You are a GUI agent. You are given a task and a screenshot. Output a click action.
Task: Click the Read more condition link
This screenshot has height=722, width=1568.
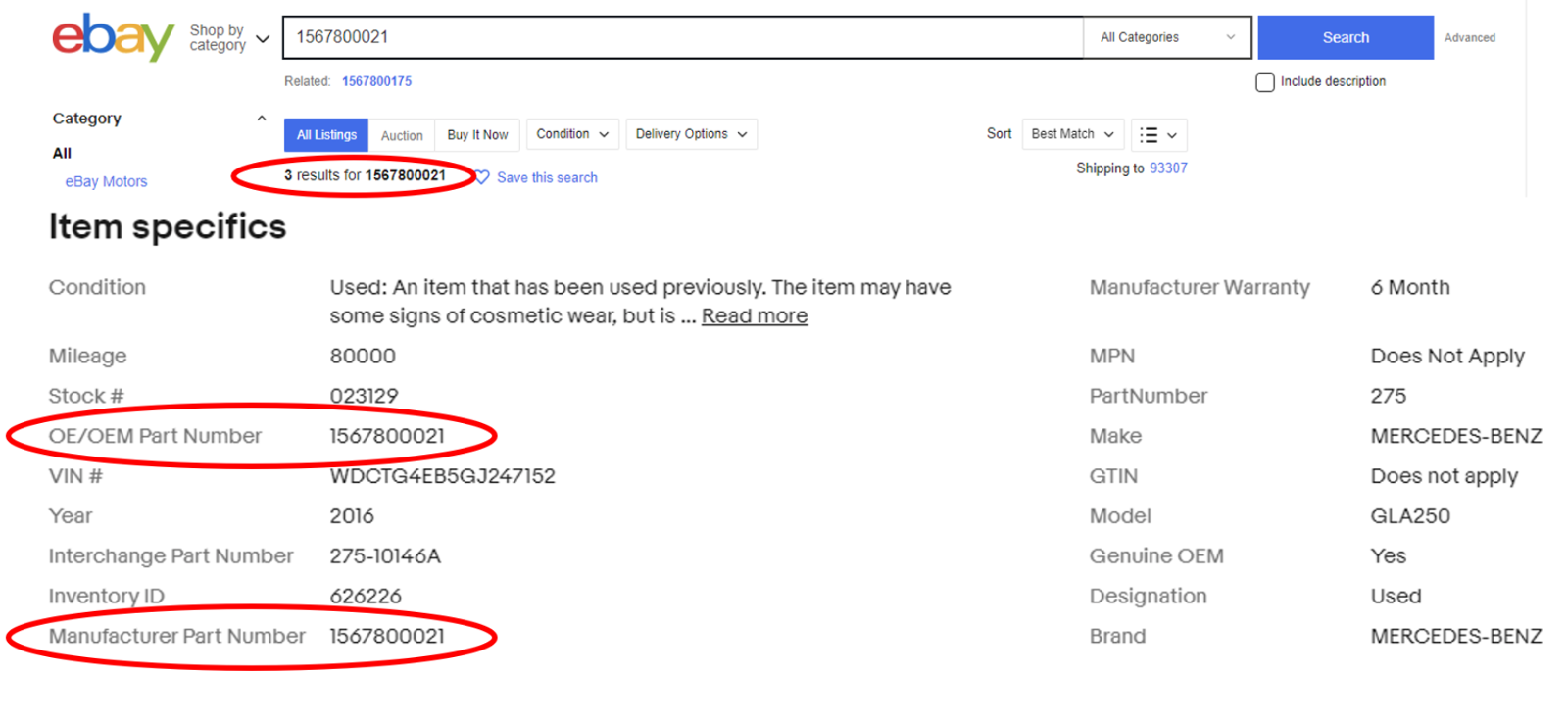[x=754, y=315]
